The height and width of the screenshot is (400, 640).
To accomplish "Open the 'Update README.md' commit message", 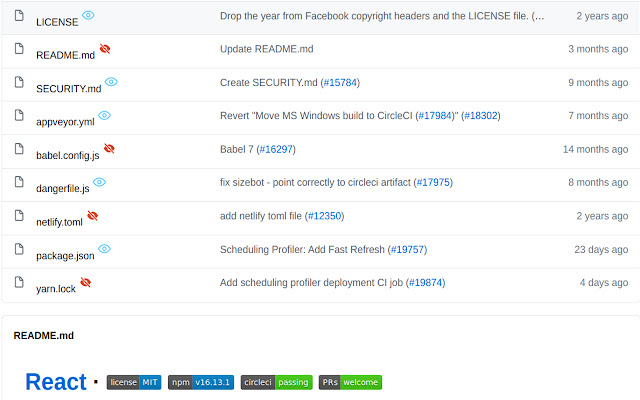I will [267, 49].
